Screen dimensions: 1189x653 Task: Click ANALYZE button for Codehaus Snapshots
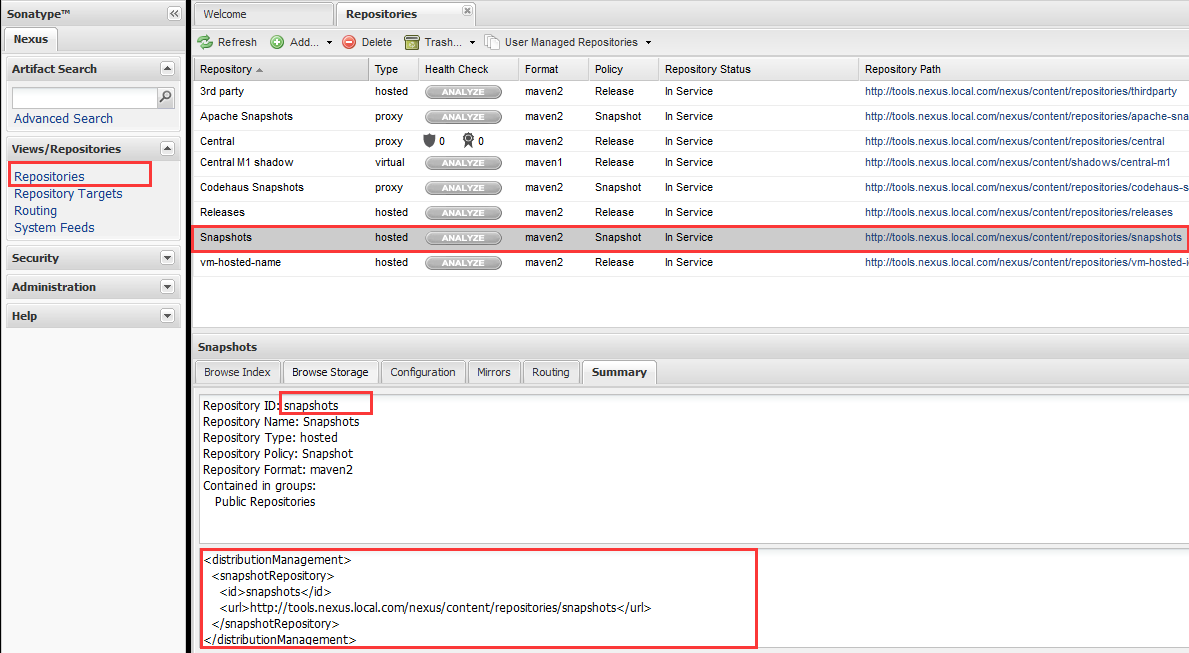tap(463, 188)
